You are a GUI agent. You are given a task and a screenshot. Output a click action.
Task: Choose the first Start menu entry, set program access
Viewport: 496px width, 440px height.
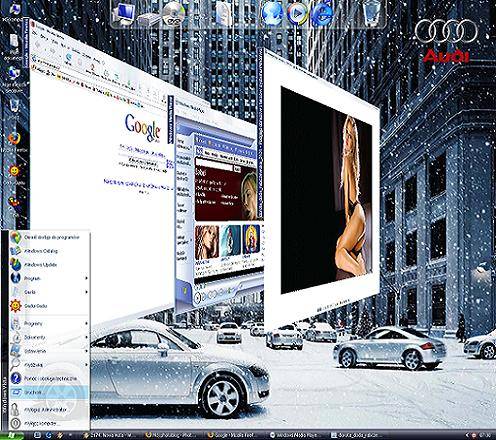pyautogui.click(x=49, y=237)
